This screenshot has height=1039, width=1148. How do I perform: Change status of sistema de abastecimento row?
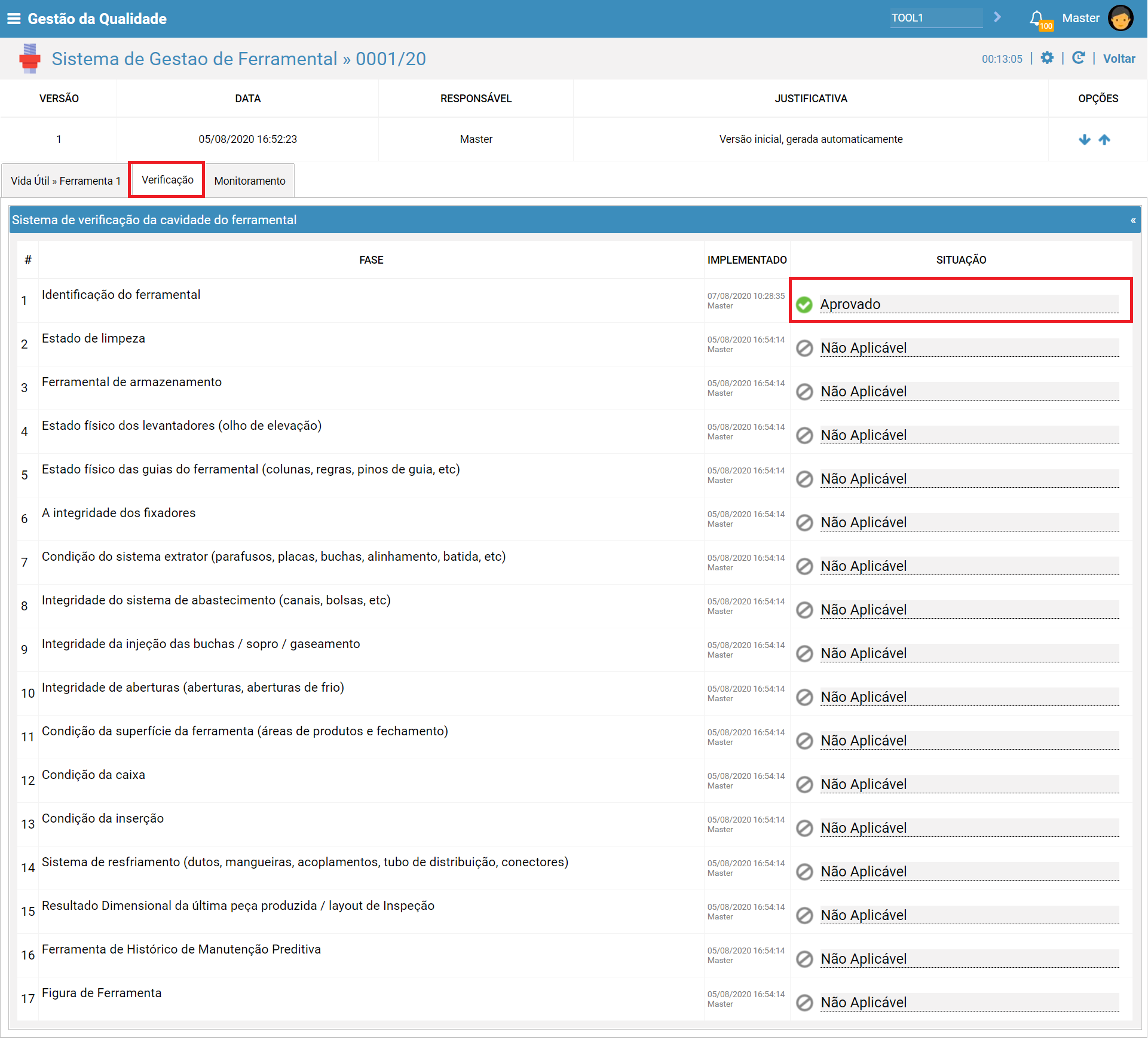pyautogui.click(x=969, y=610)
